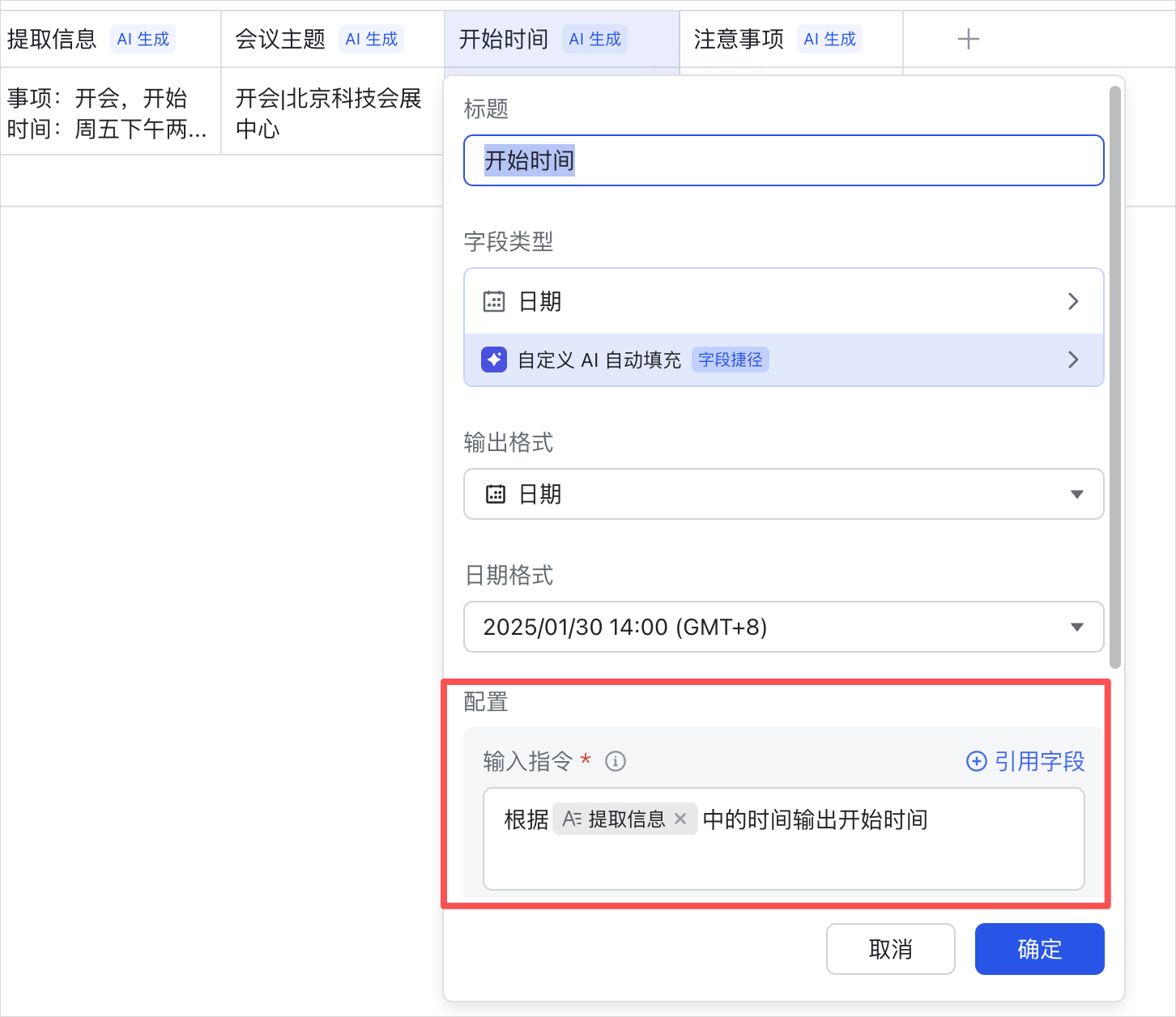Click the 标题 input field showing 开始时间
This screenshot has height=1017, width=1176.
coord(782,160)
